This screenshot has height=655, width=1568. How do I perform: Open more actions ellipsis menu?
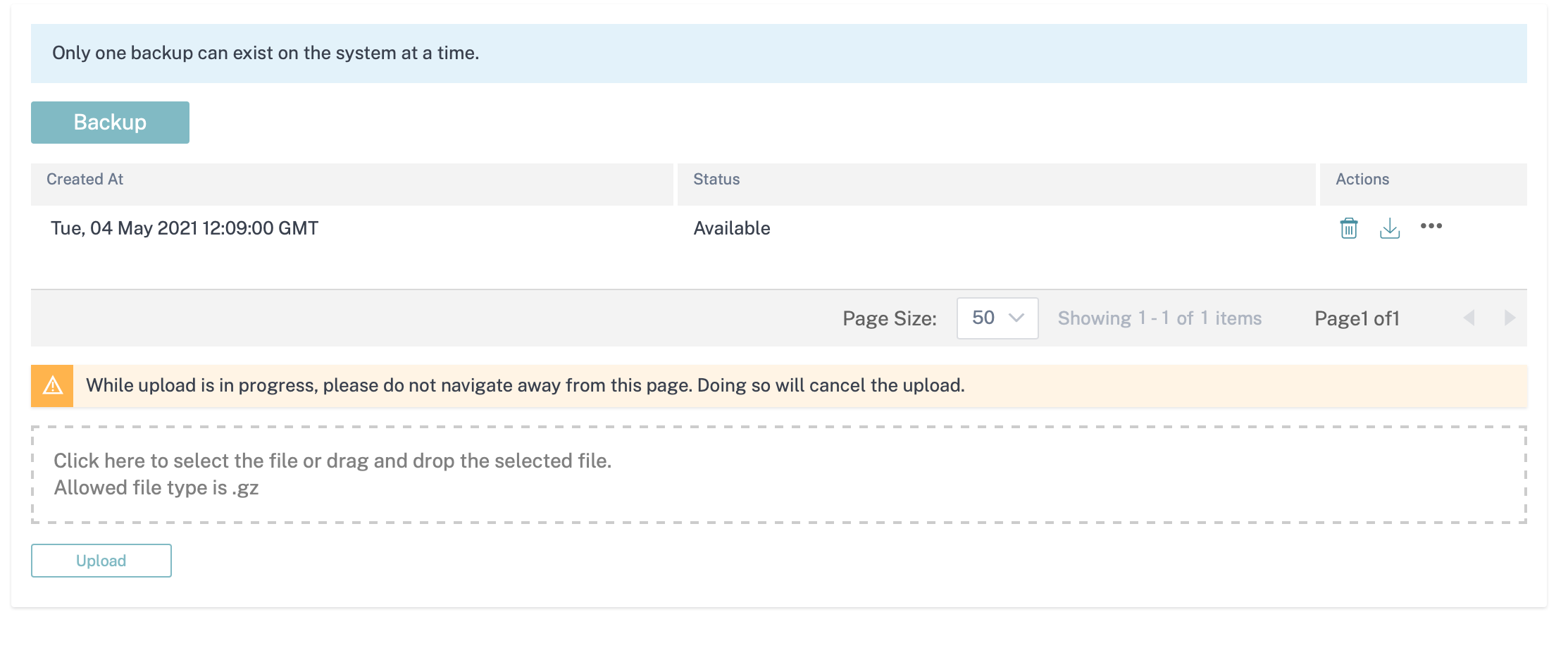click(x=1431, y=226)
